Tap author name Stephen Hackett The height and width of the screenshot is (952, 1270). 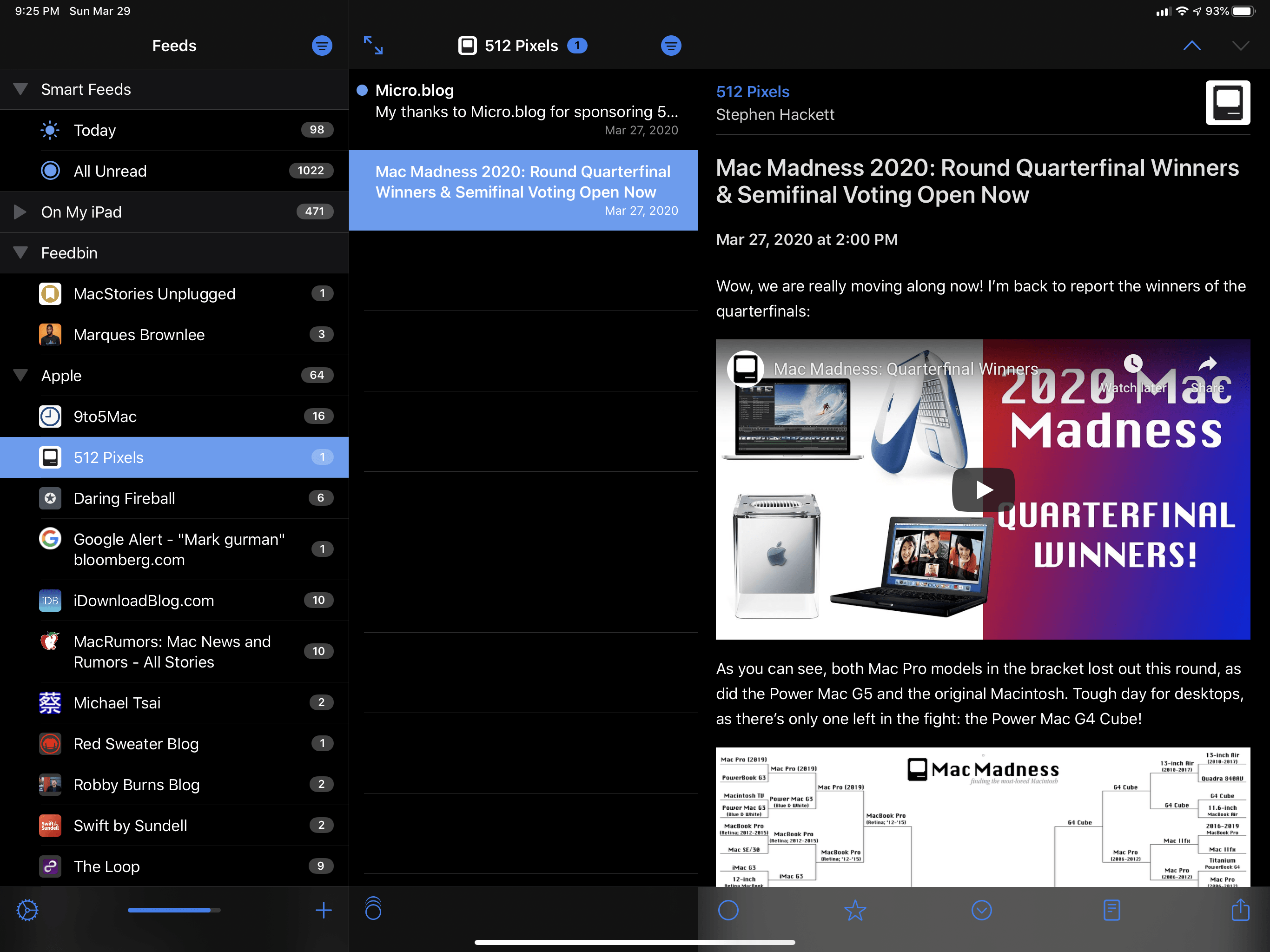pyautogui.click(x=774, y=114)
